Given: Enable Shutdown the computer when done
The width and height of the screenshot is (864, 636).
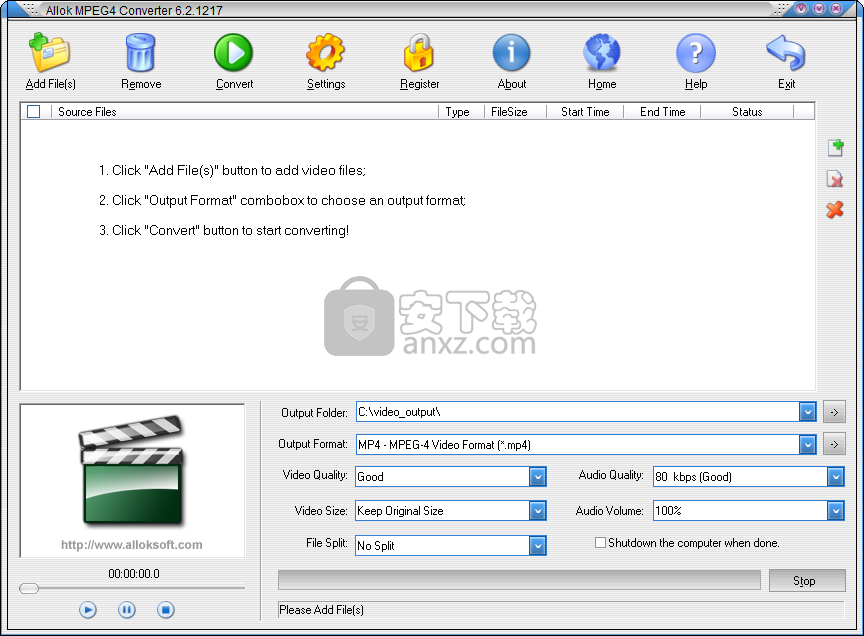Looking at the screenshot, I should [600, 542].
